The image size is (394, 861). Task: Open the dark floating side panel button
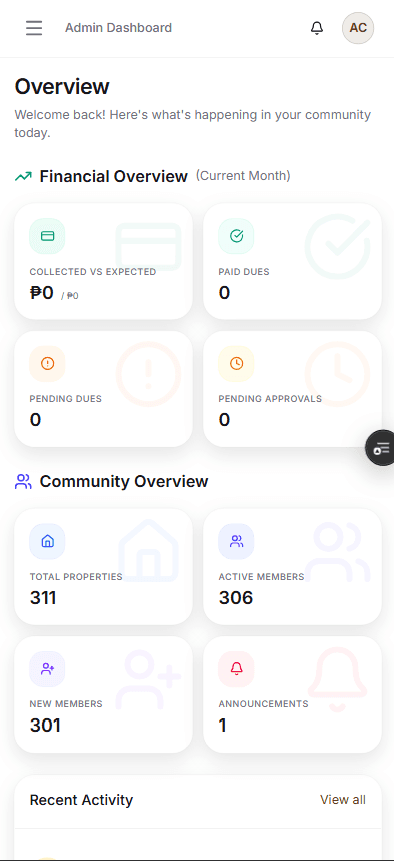pos(380,448)
